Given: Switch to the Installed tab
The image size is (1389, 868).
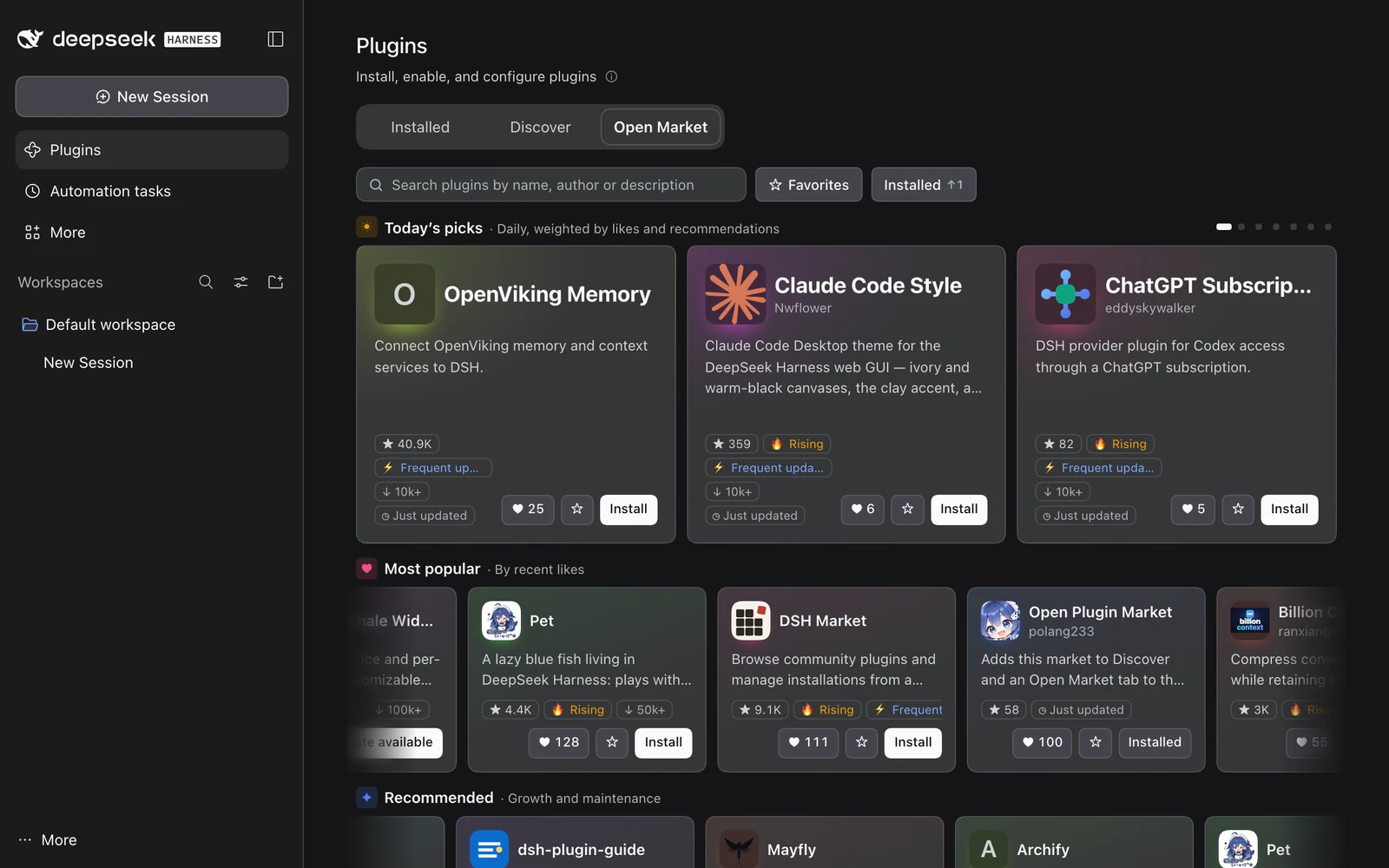Looking at the screenshot, I should pyautogui.click(x=420, y=128).
